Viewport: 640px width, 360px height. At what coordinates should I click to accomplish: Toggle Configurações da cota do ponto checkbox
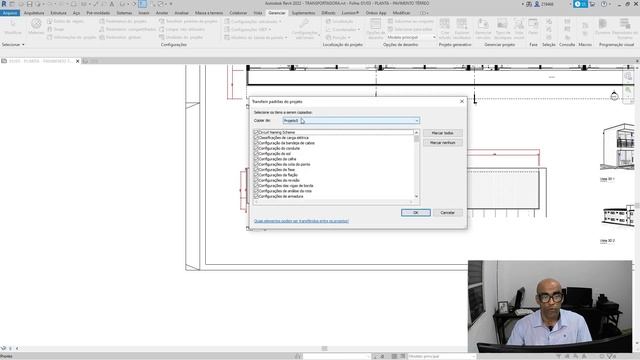click(x=256, y=164)
